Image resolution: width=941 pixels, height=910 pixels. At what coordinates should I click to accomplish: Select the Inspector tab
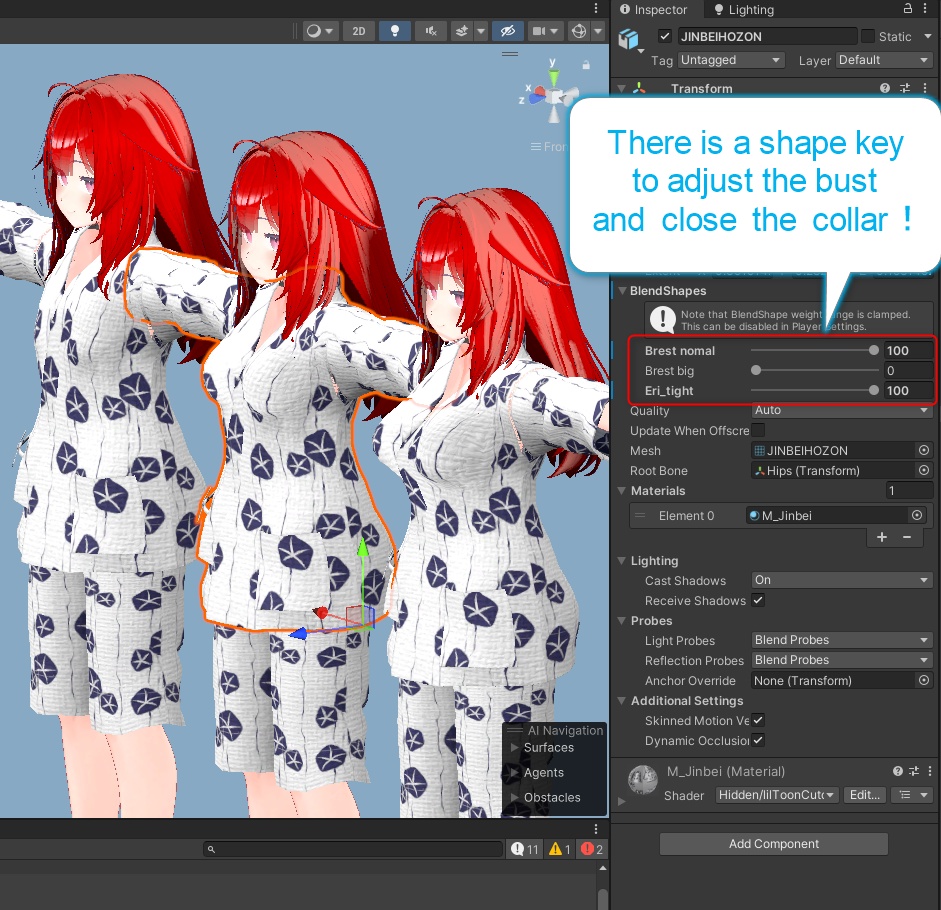pyautogui.click(x=654, y=10)
